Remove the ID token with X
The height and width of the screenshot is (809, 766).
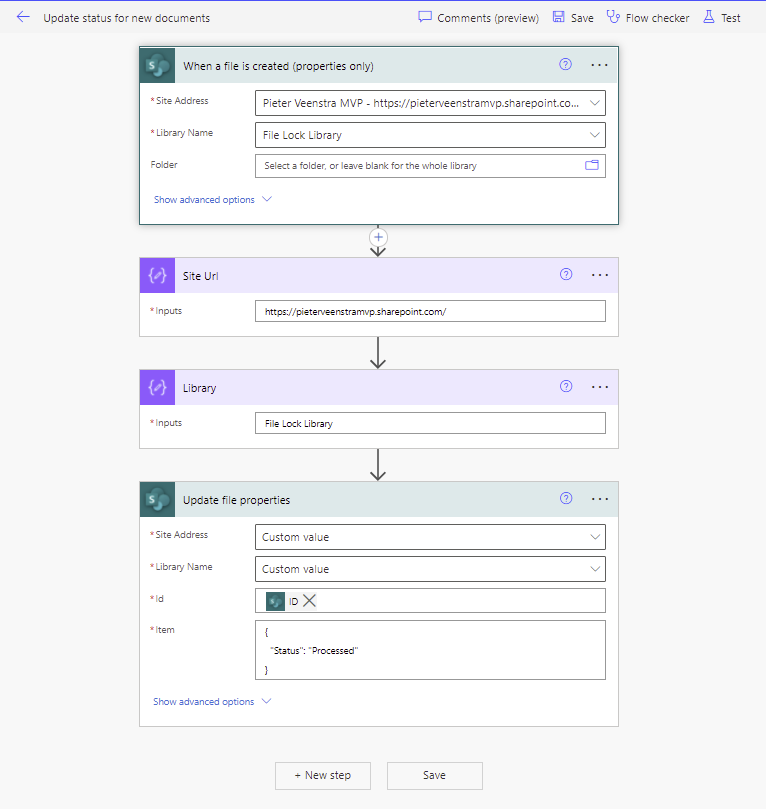(x=309, y=601)
